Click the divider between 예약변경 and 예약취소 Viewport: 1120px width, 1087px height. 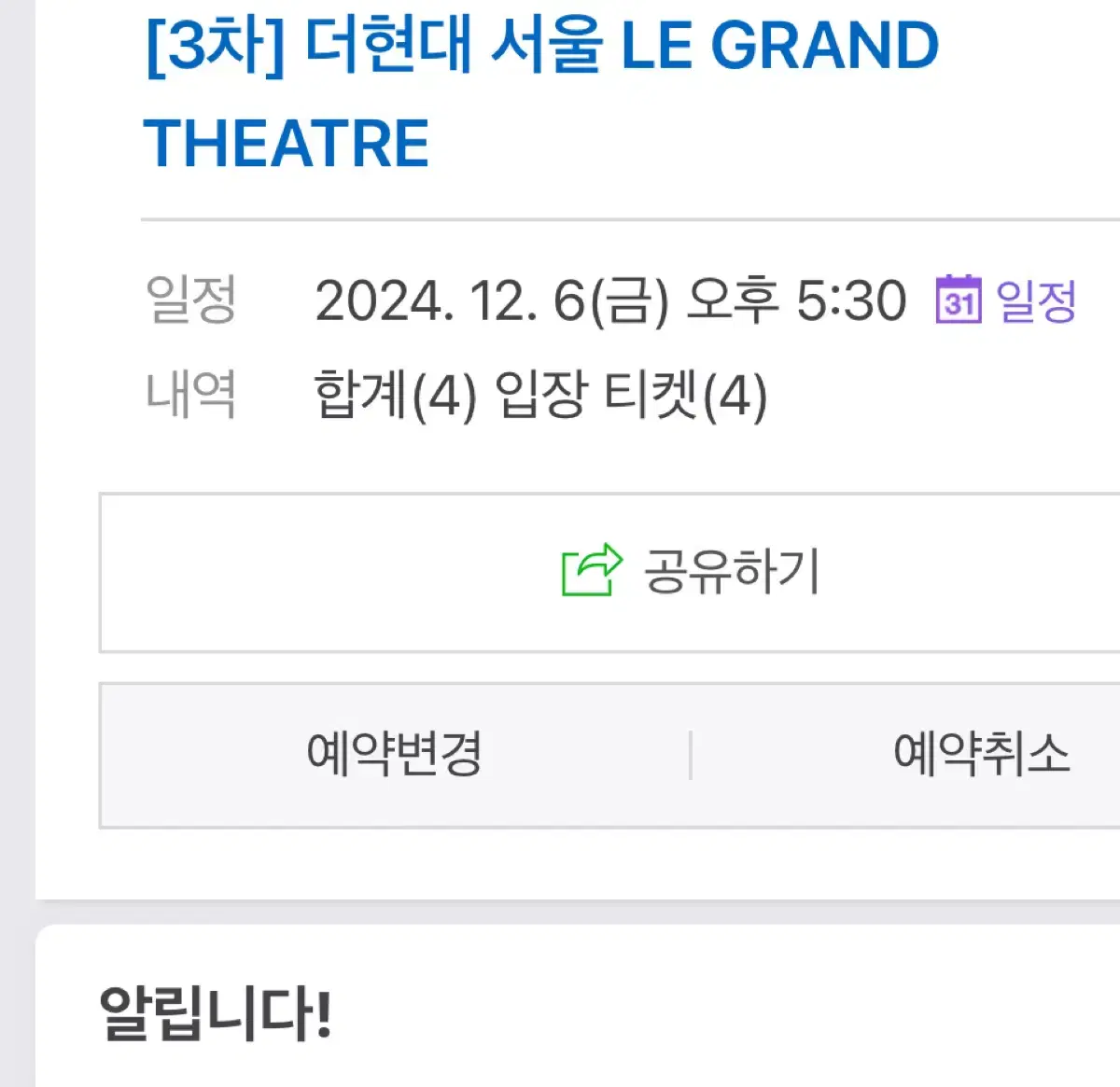pyautogui.click(x=691, y=755)
